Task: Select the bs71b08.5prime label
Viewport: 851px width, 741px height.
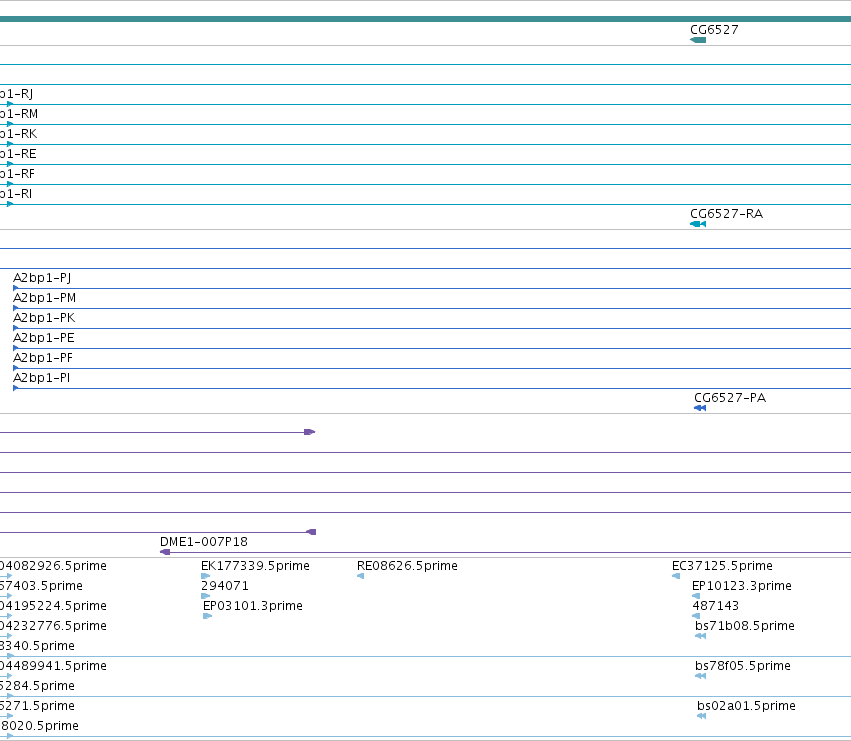Action: [x=745, y=626]
